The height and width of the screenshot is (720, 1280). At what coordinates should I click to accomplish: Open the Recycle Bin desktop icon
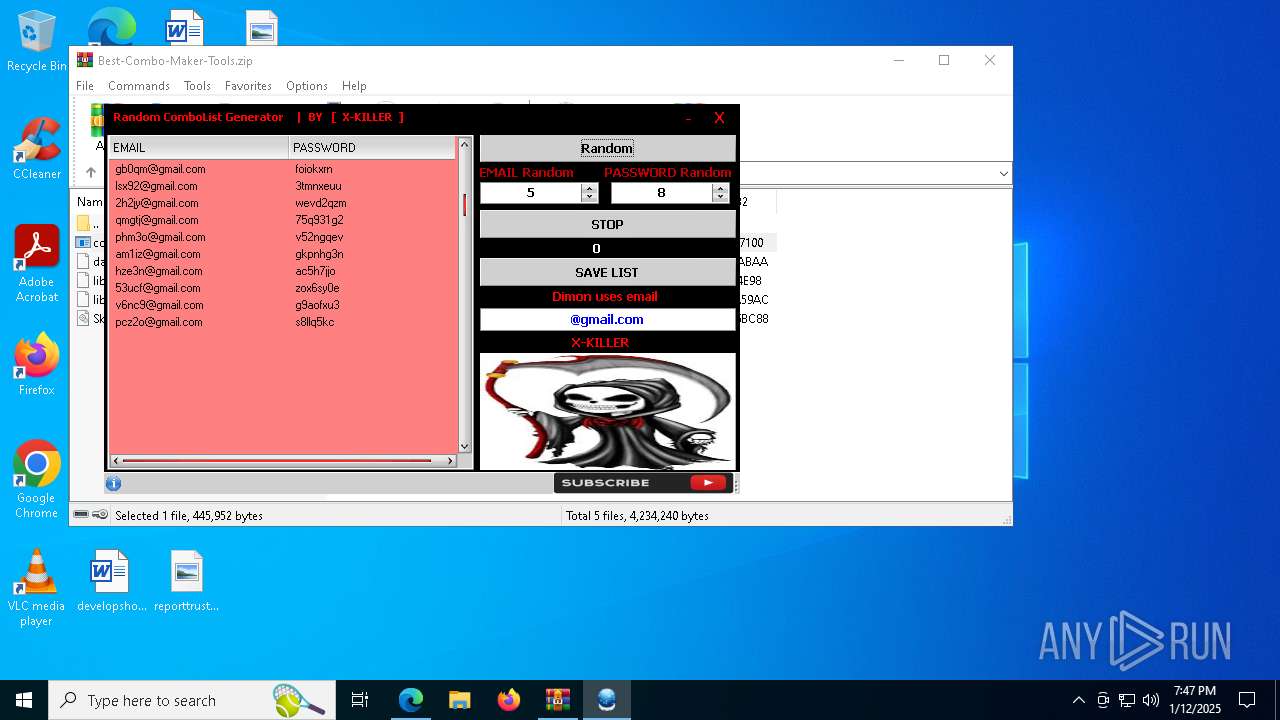pos(36,42)
